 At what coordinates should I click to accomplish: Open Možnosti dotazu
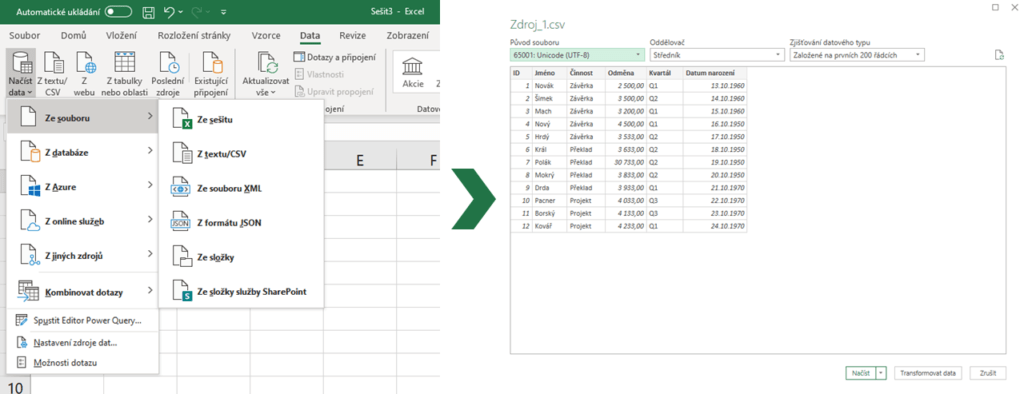point(82,362)
